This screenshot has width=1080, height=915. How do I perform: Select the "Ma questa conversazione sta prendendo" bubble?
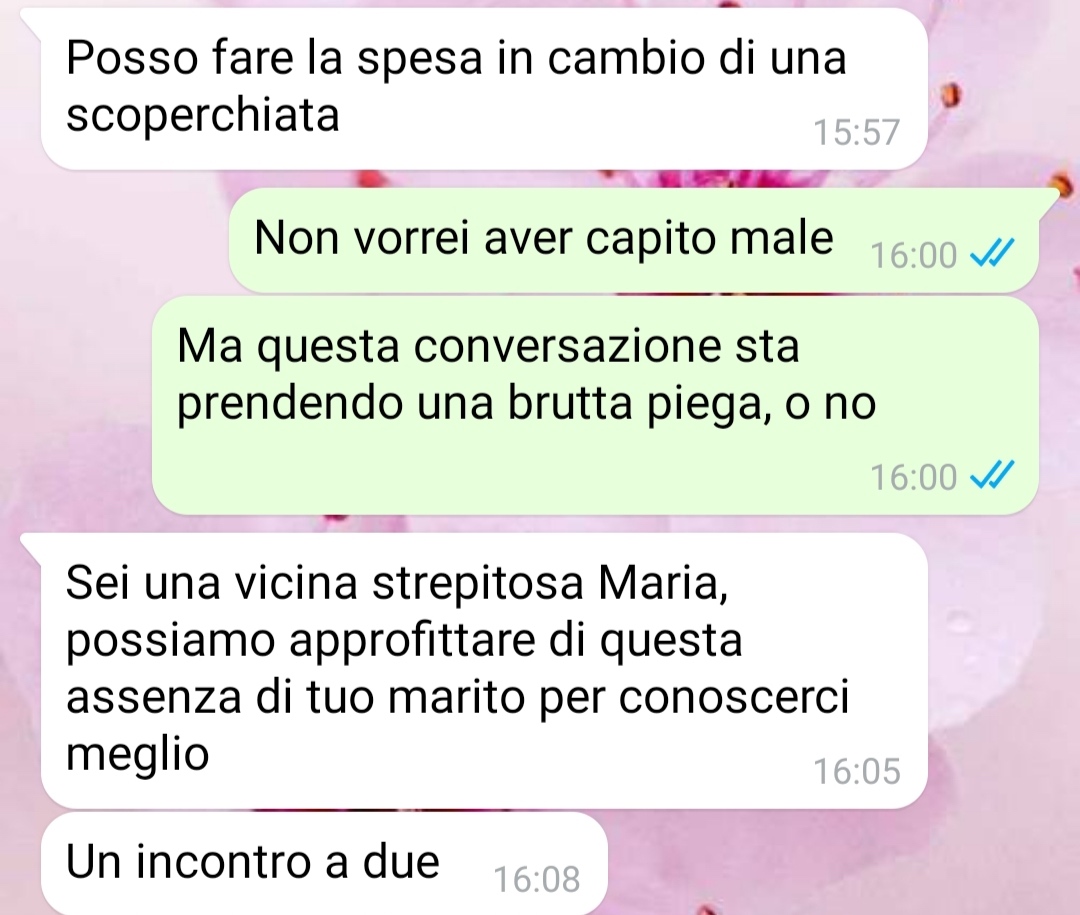(x=594, y=406)
